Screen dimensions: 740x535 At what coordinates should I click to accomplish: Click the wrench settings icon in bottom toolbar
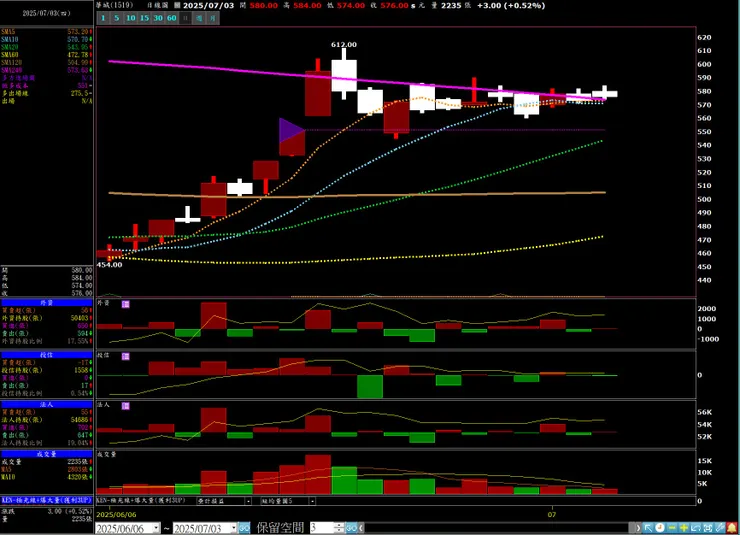(720, 528)
